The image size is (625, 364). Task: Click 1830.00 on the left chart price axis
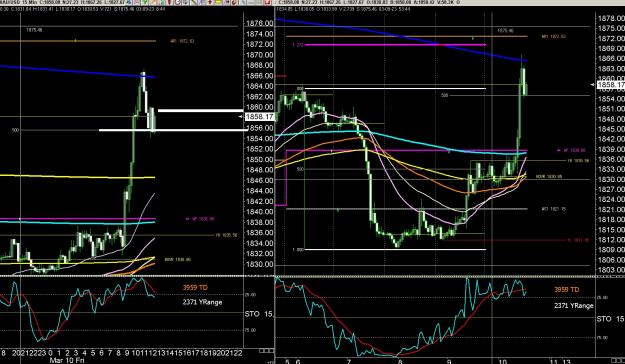point(259,264)
